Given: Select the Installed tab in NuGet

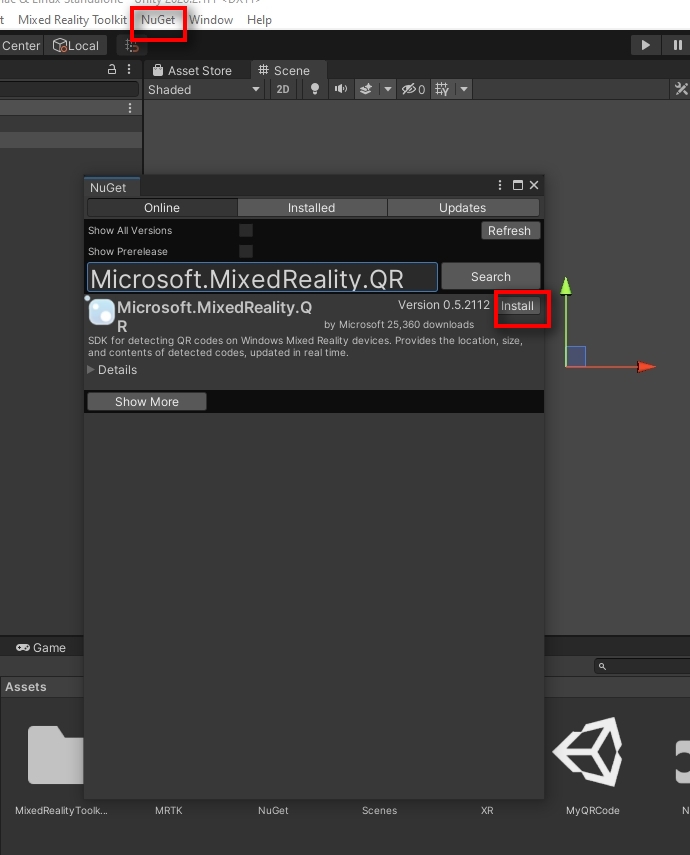Looking at the screenshot, I should [311, 208].
